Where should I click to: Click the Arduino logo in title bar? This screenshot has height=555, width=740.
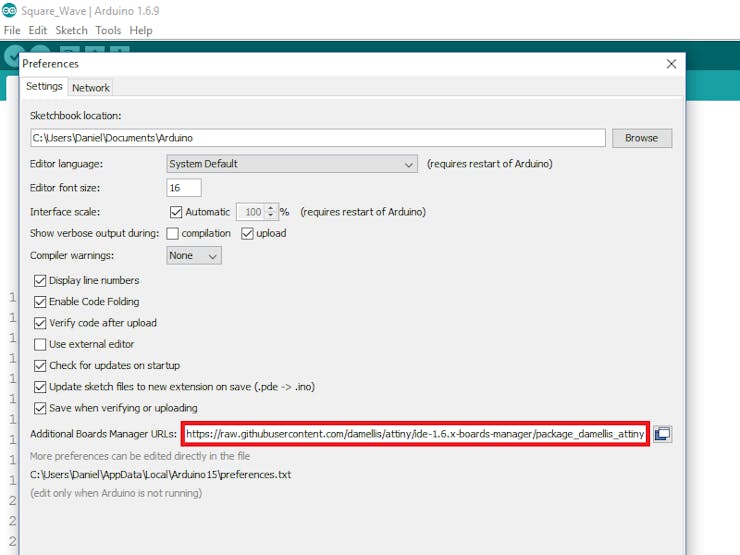(9, 10)
